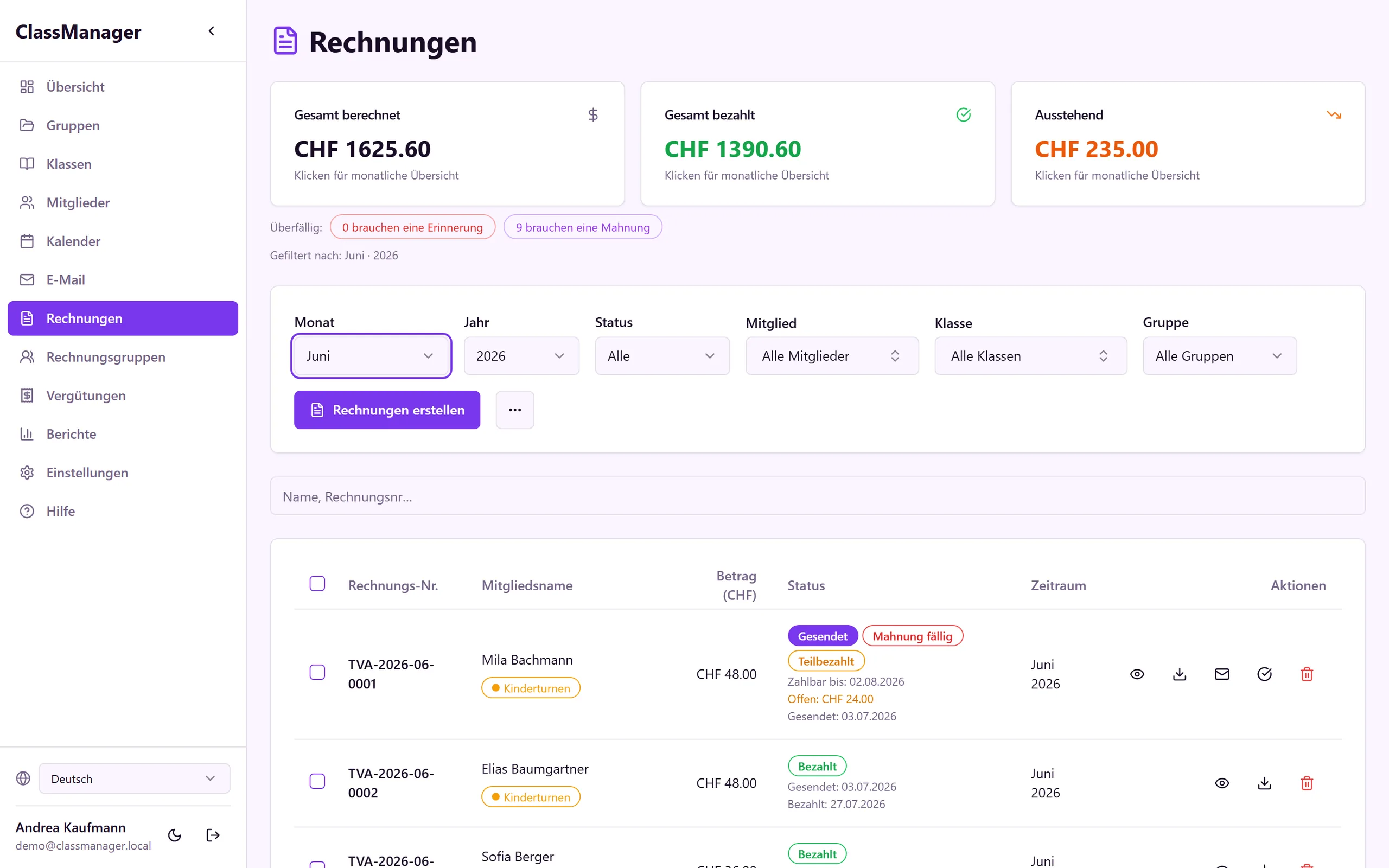1389x868 pixels.
Task: Click the Rechnungen page title document icon
Action: (x=285, y=41)
